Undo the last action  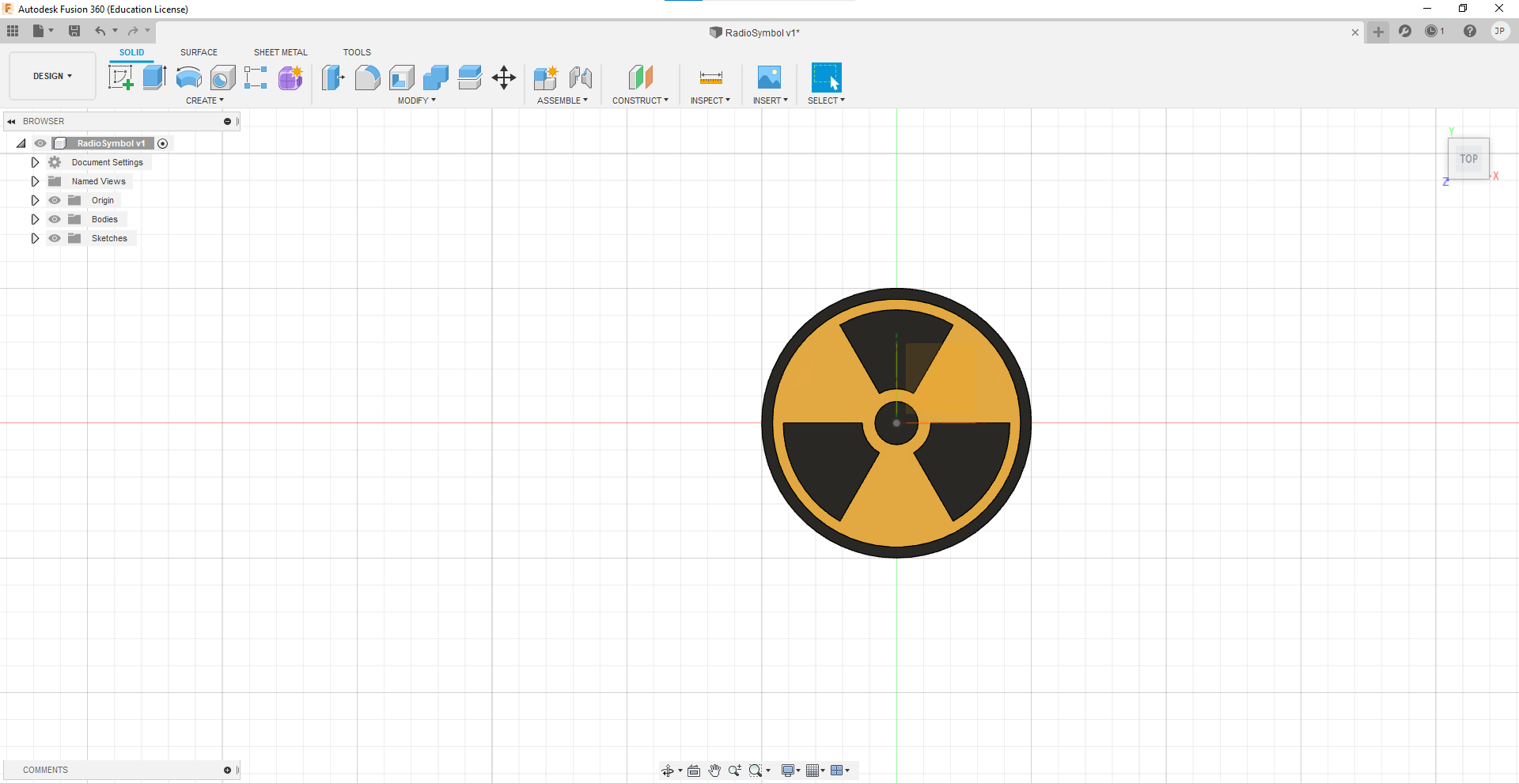[x=100, y=31]
